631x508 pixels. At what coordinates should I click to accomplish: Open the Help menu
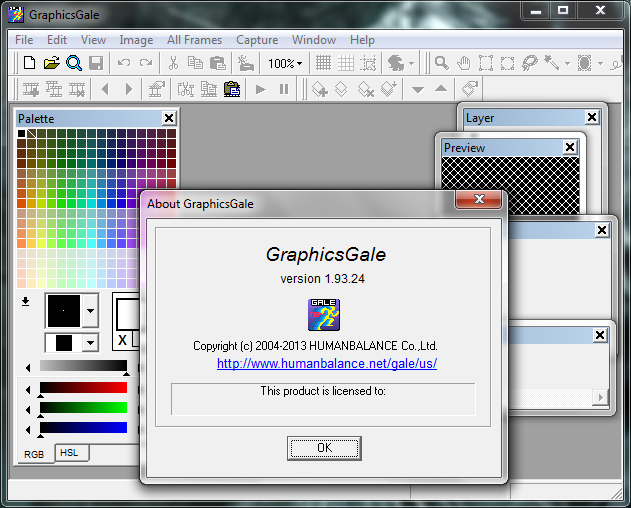click(x=362, y=40)
